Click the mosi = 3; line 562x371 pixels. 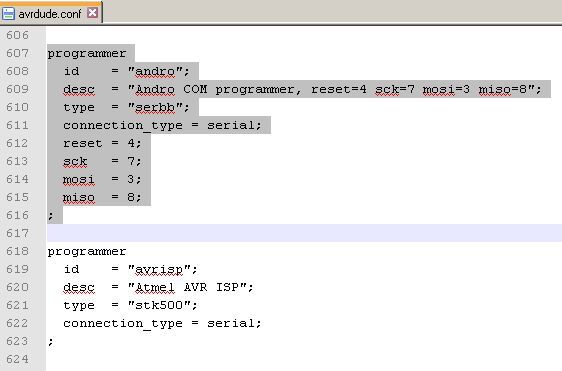click(103, 179)
